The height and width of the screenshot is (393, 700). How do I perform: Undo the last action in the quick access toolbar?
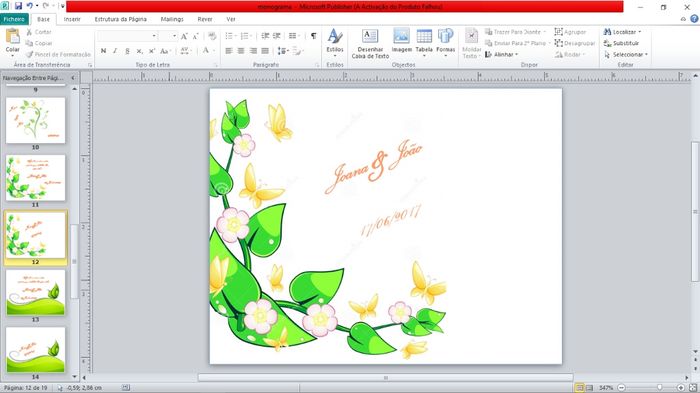[29, 6]
